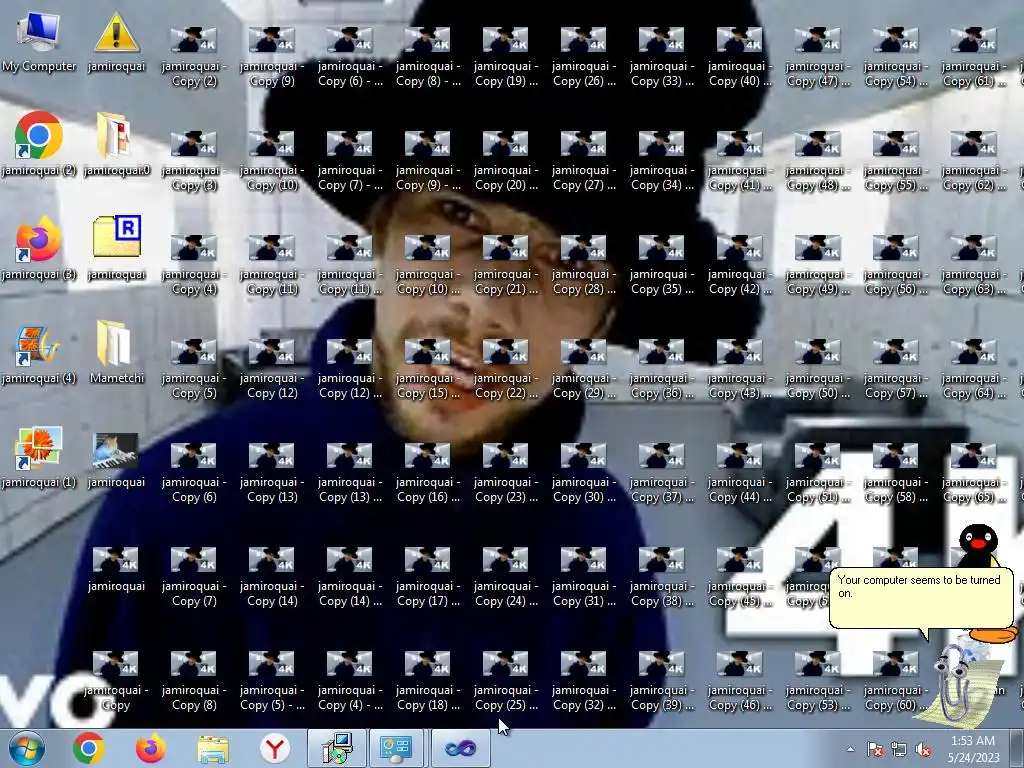Screen dimensions: 1024x768
Task: Open the yellow warning-sign jamiroquai icon
Action: click(116, 43)
